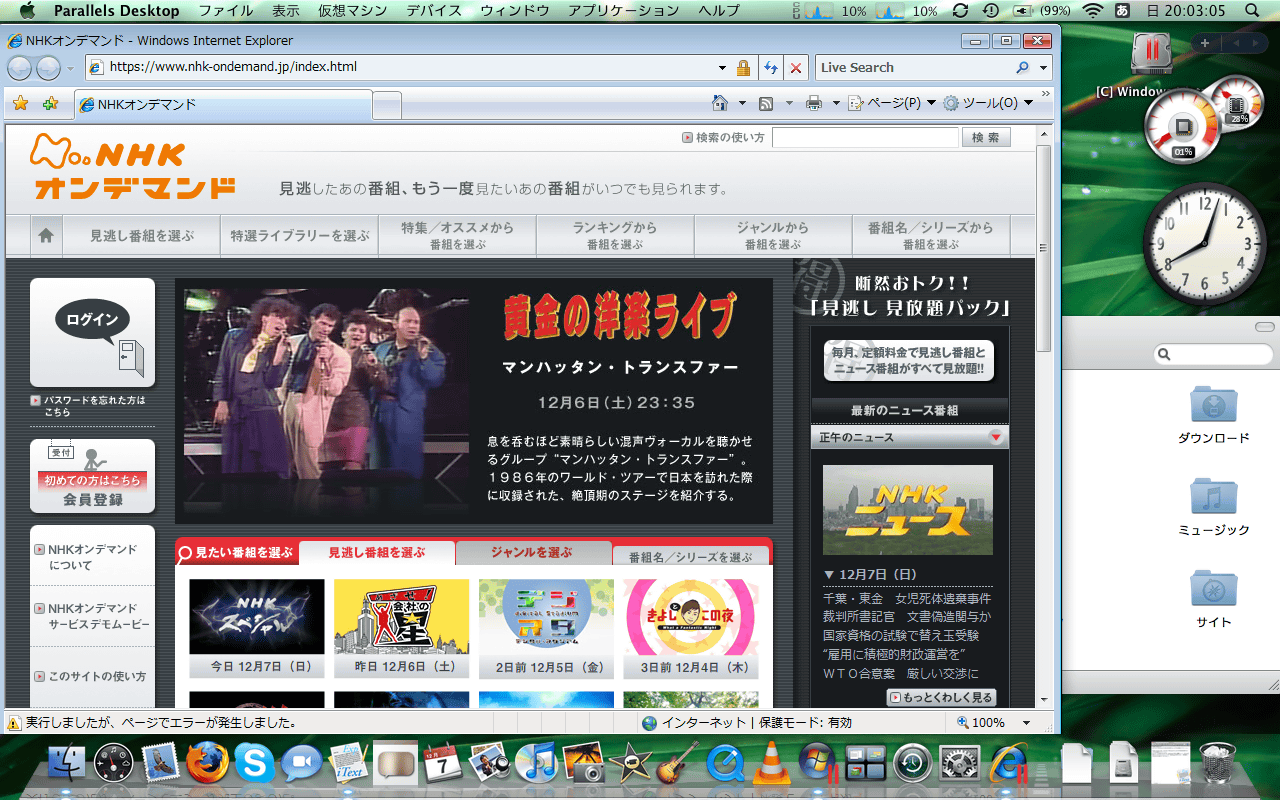This screenshot has width=1280, height=800.
Task: Open GarageBand guitar icon in the Dock
Action: click(x=680, y=764)
